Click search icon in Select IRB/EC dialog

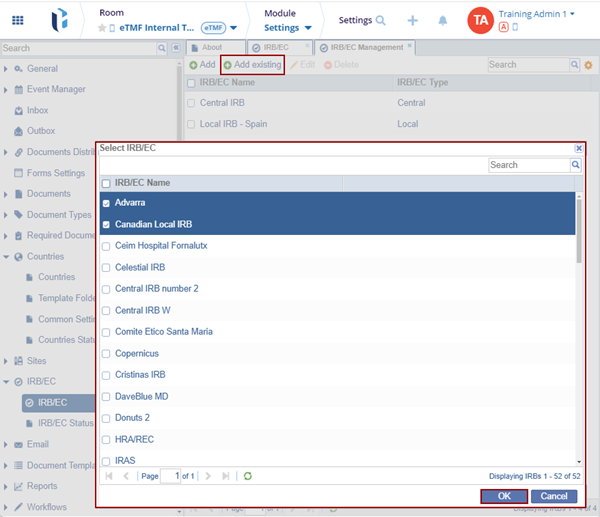pyautogui.click(x=576, y=165)
